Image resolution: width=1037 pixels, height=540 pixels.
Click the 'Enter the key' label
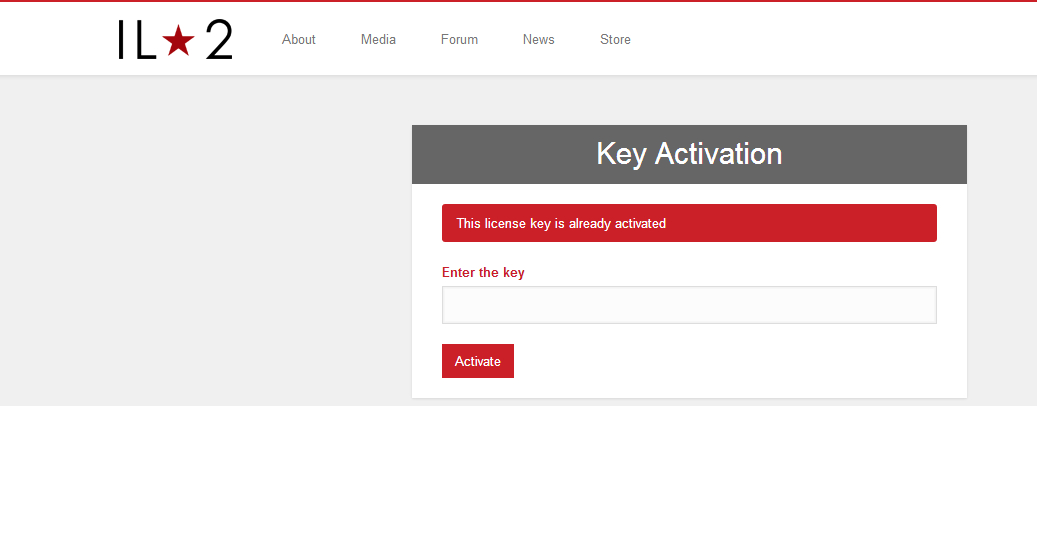(x=483, y=272)
